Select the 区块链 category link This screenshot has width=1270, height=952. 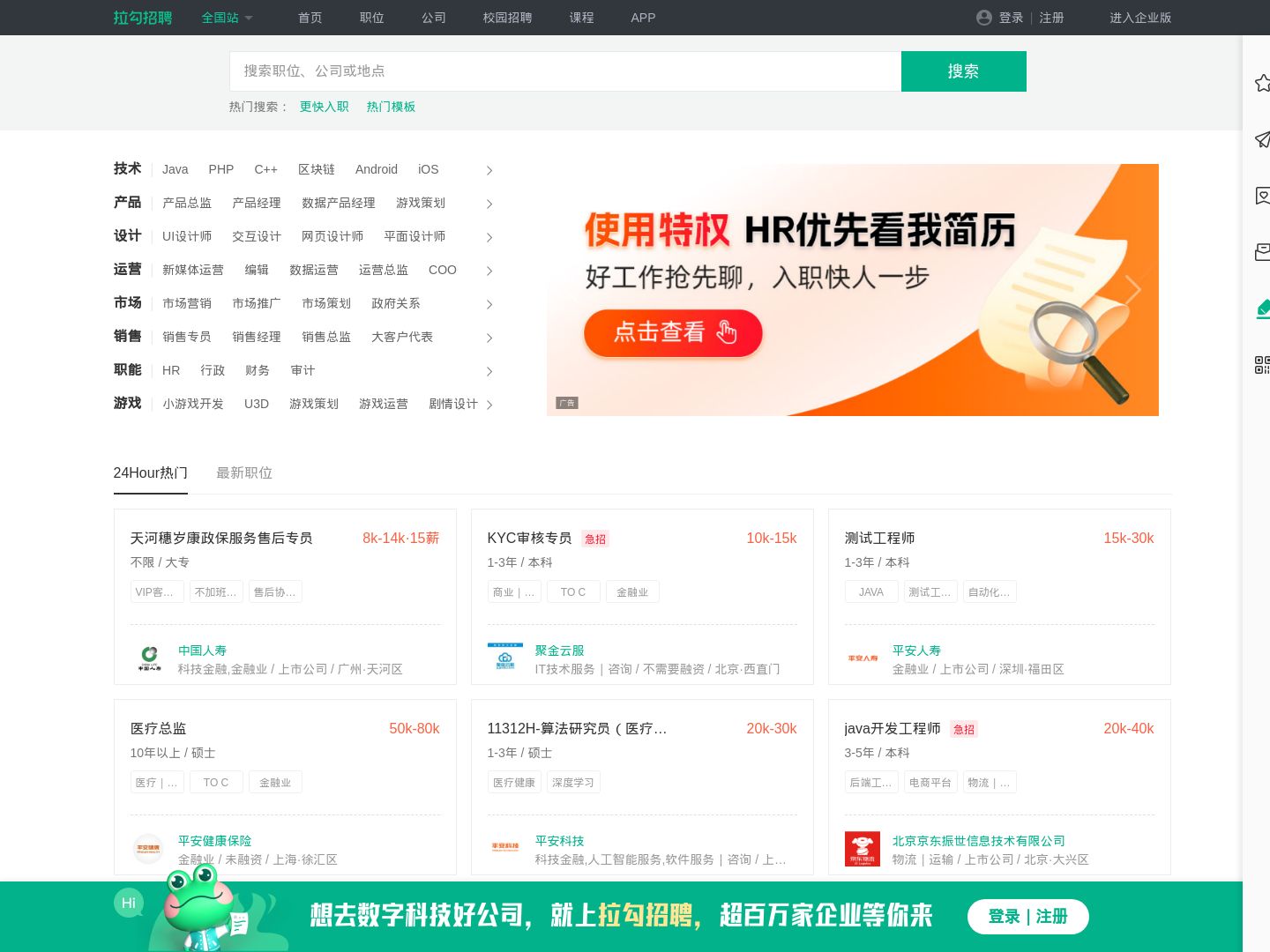pyautogui.click(x=317, y=169)
